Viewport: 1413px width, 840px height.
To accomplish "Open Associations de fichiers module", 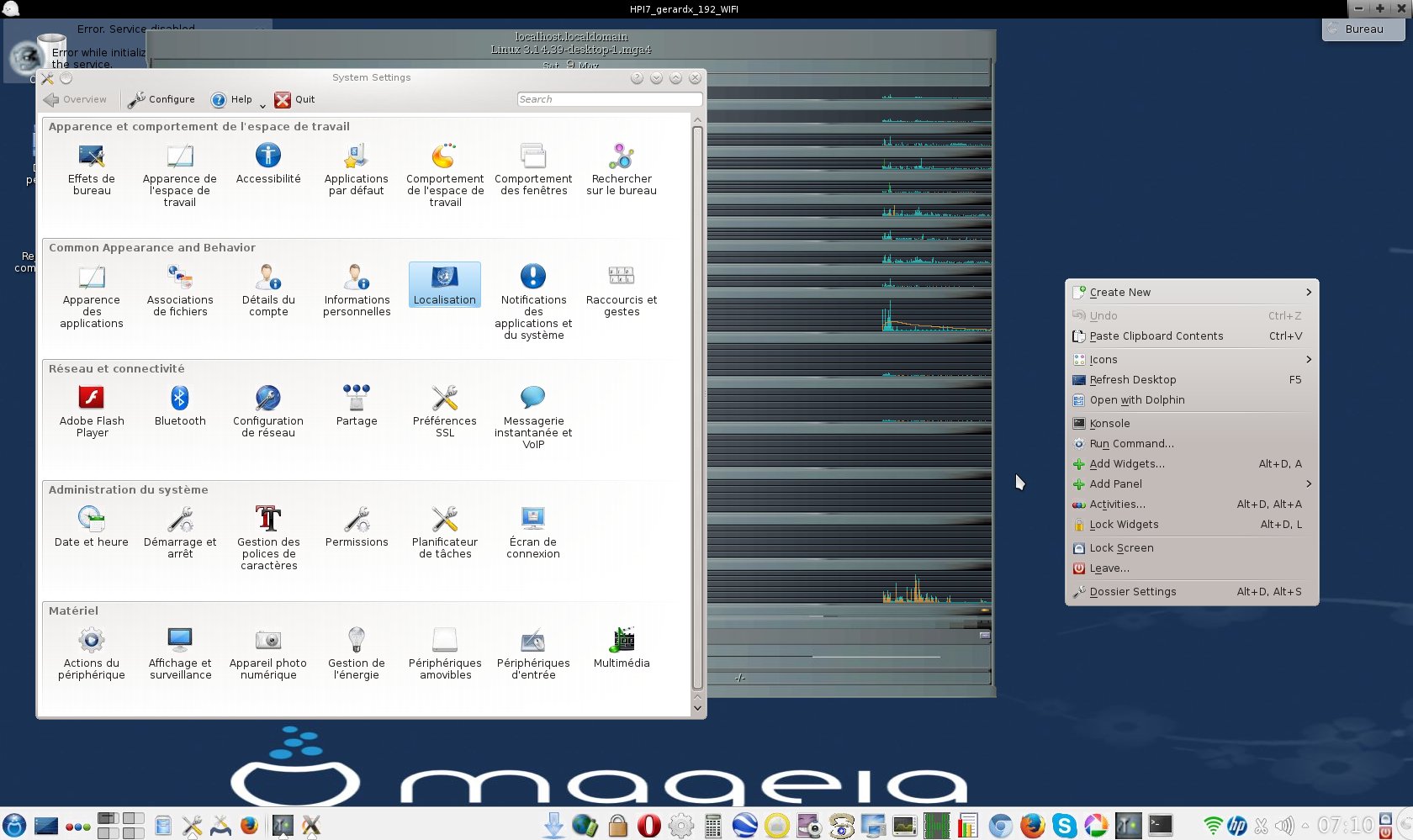I will (x=180, y=291).
